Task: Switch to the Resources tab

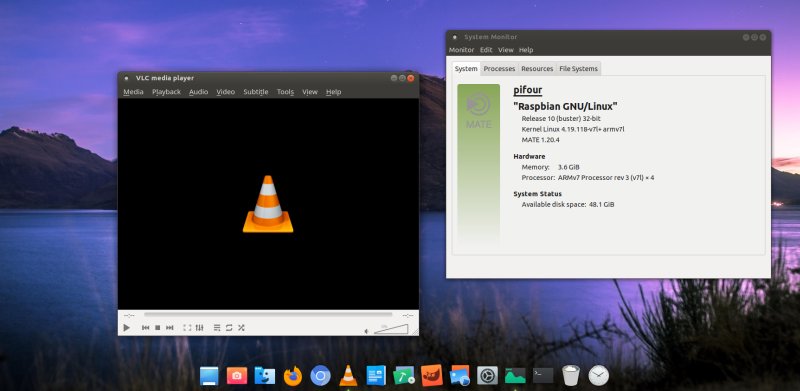Action: (x=537, y=68)
